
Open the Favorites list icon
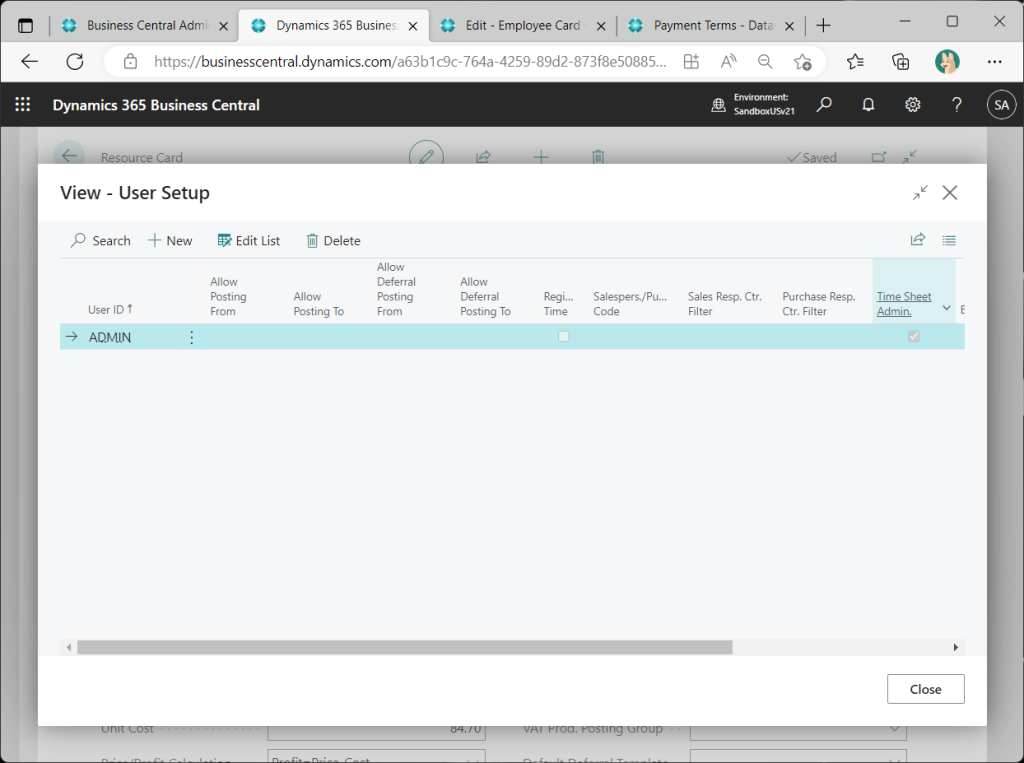click(x=855, y=61)
